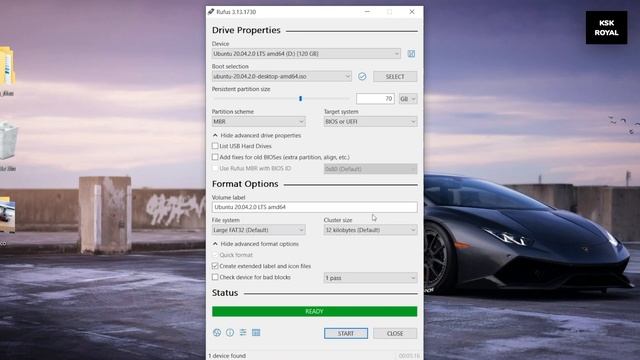Click the persistent partition size slider handle
640x360 pixels.
300,98
